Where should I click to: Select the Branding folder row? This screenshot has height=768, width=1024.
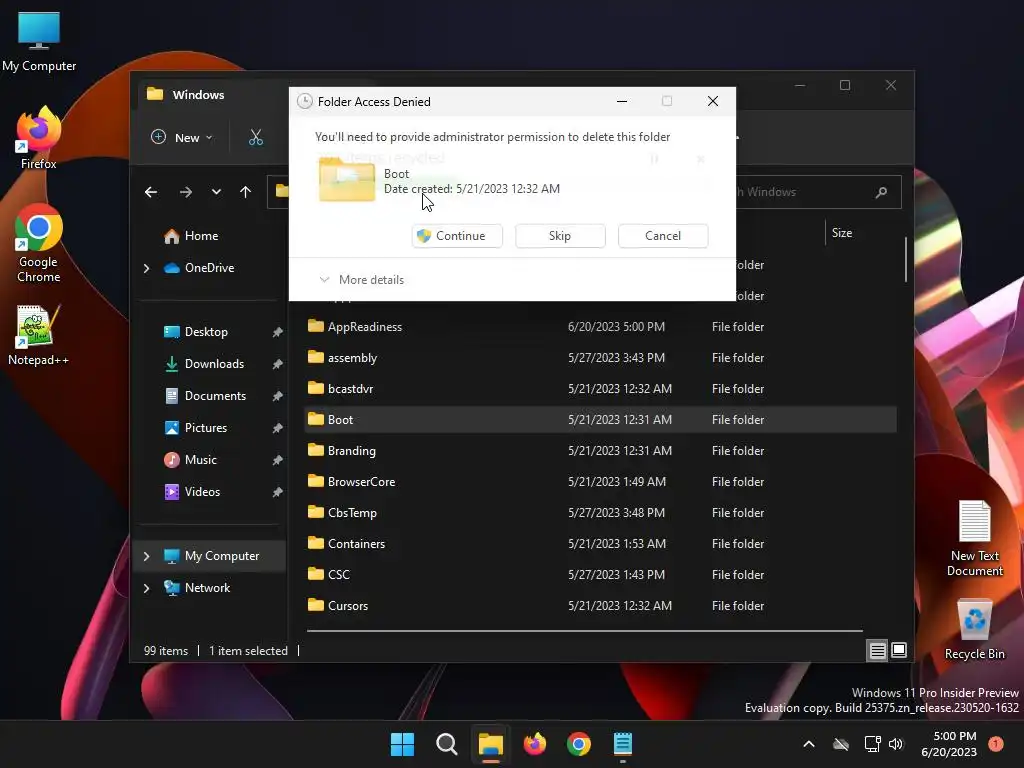click(600, 451)
